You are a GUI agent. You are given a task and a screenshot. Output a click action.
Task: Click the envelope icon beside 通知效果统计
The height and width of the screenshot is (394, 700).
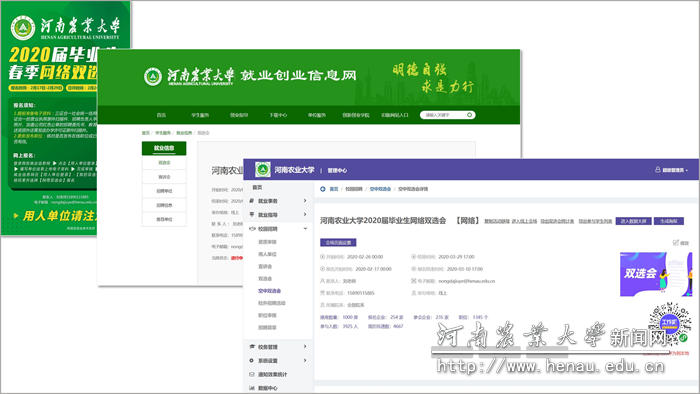[x=252, y=374]
